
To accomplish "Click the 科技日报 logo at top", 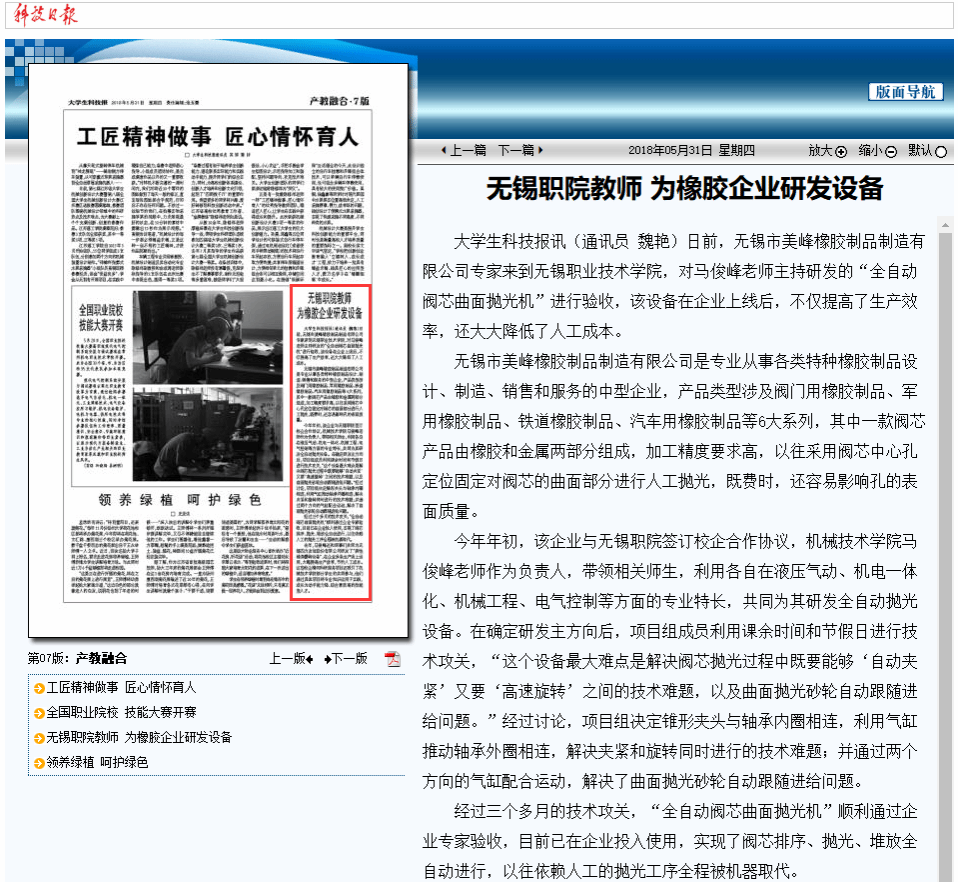I will [43, 14].
